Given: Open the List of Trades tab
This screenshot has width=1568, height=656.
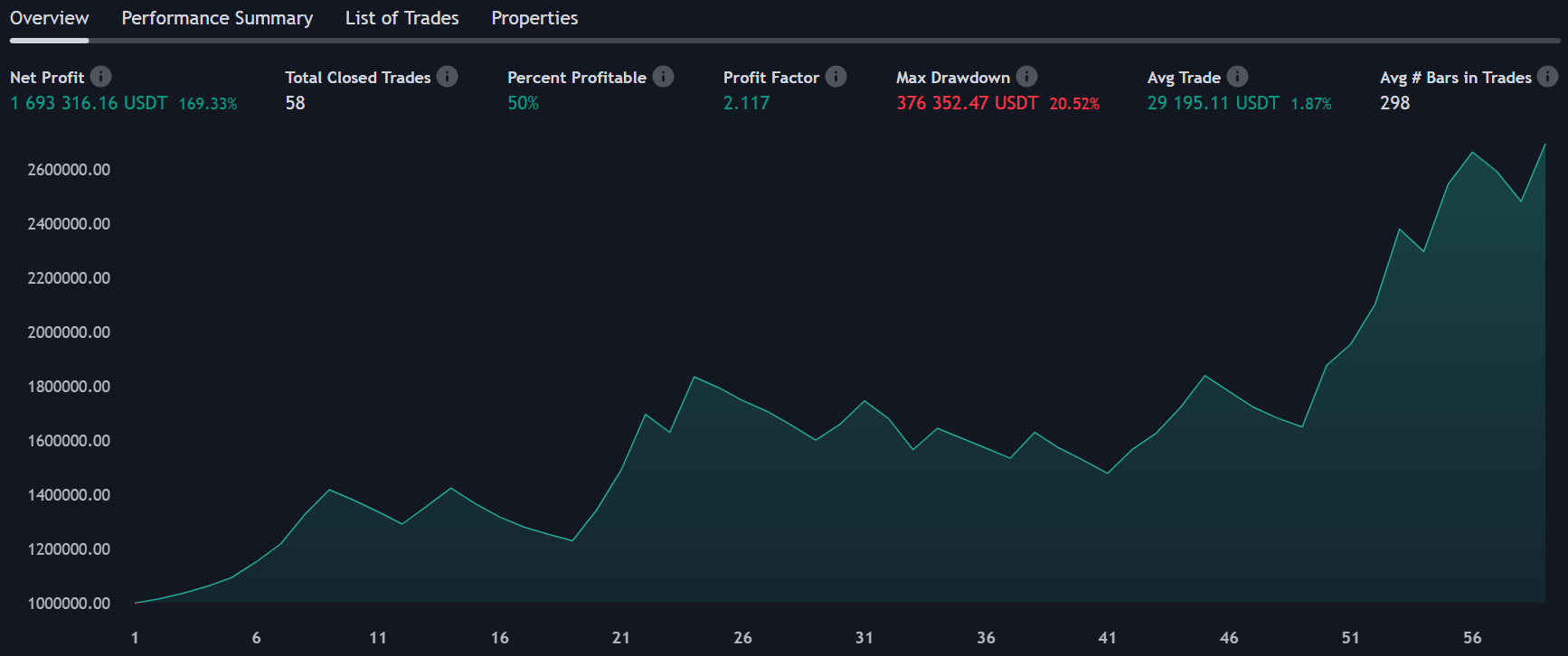Looking at the screenshot, I should click(401, 17).
